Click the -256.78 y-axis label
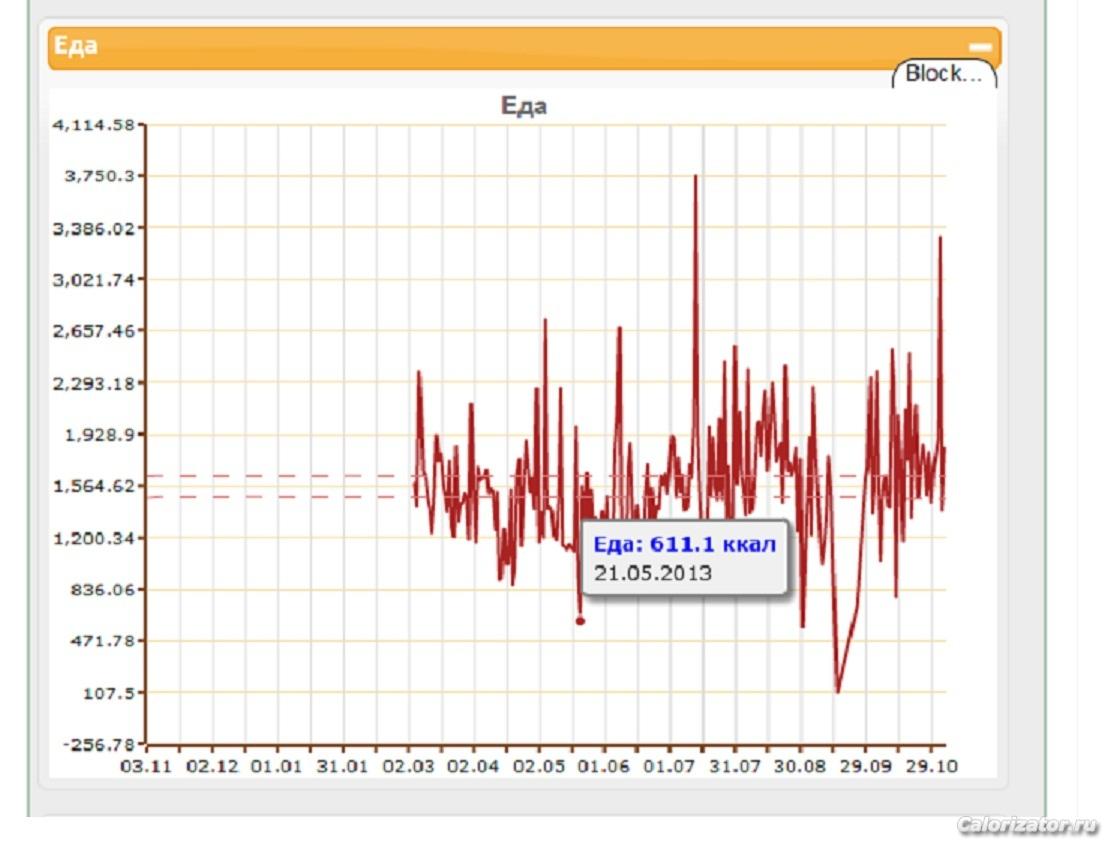1120x846 pixels. [99, 744]
